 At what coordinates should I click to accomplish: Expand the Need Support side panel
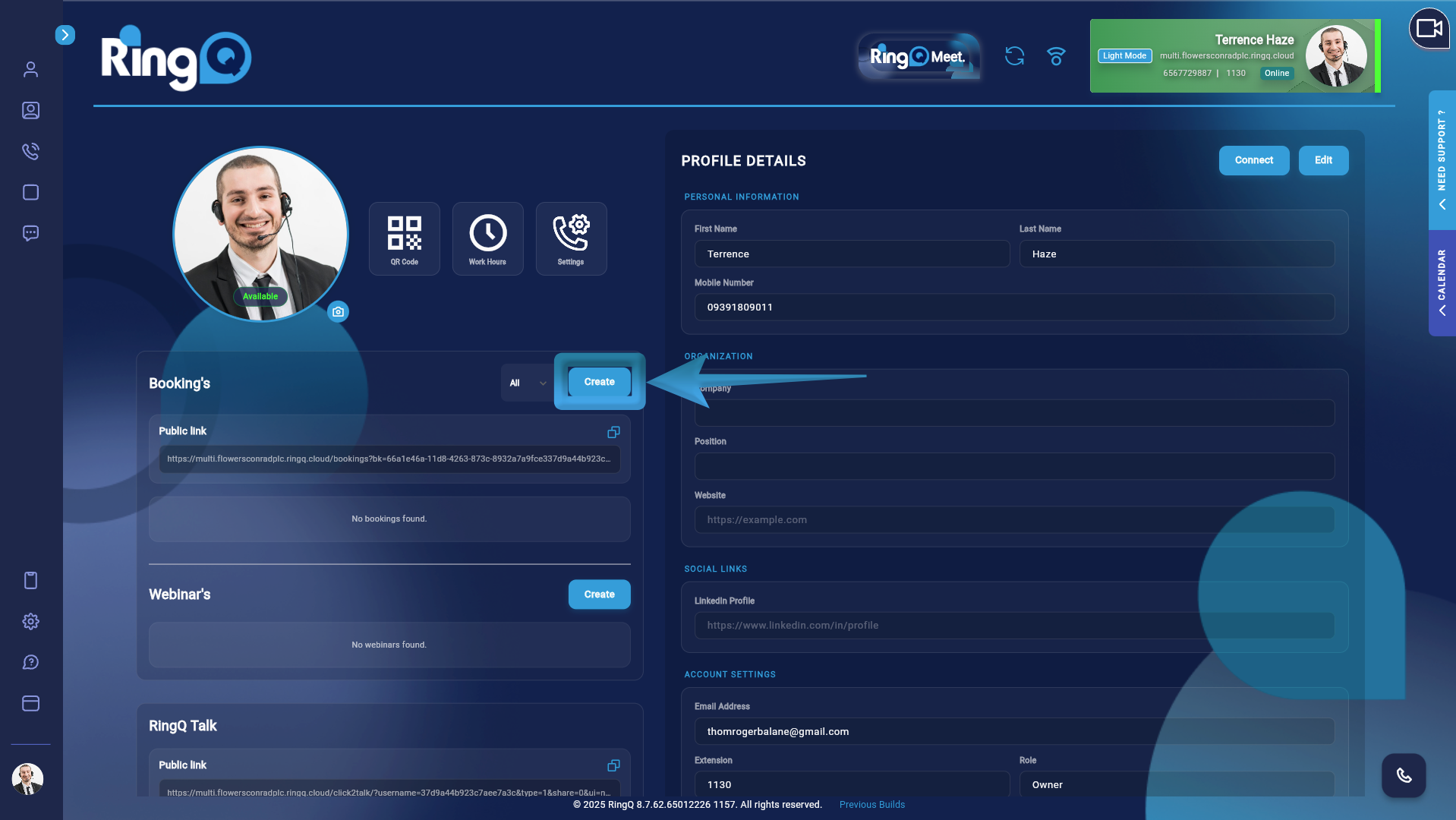[x=1442, y=159]
